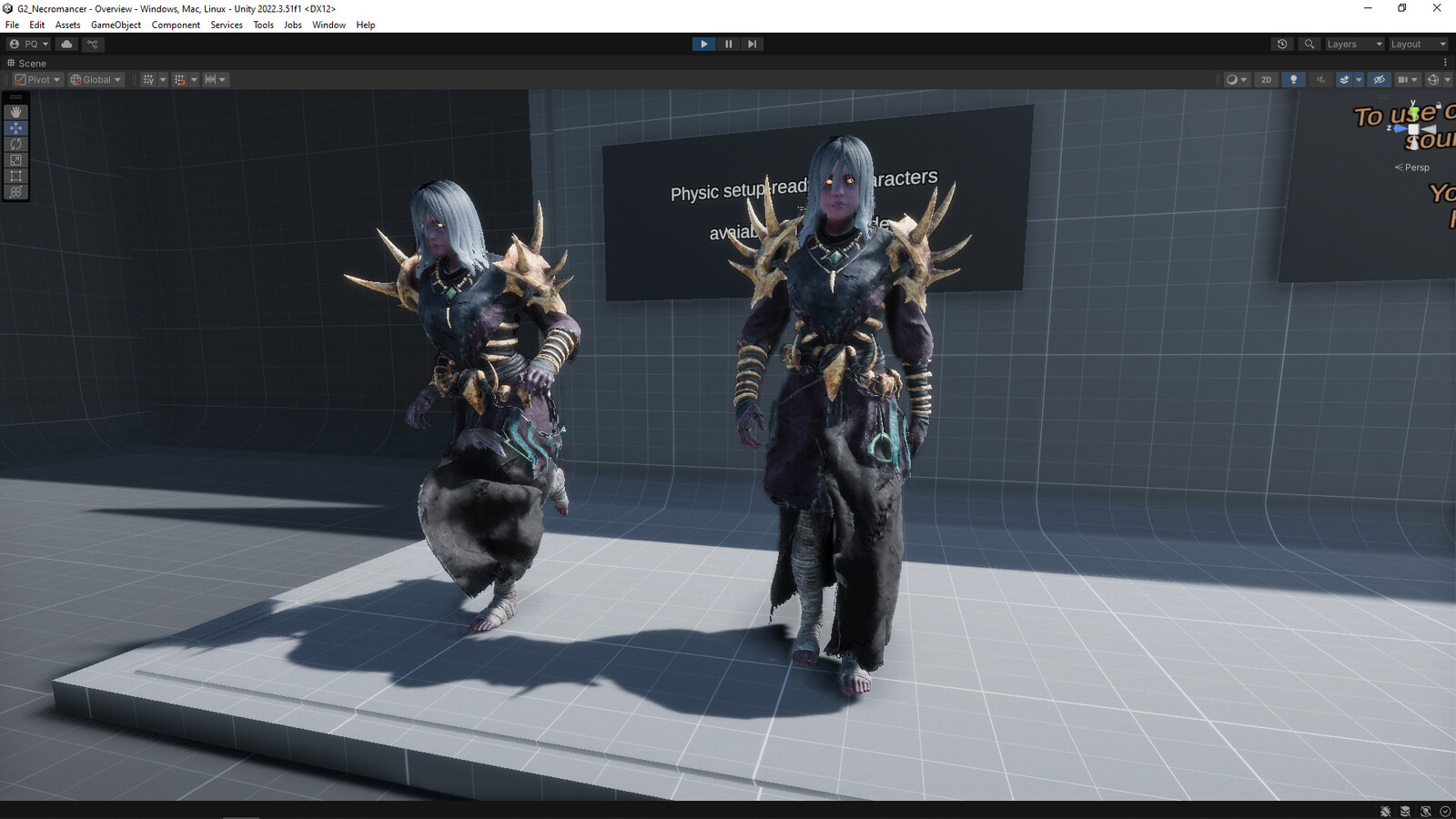Open the Tools menu
Image resolution: width=1456 pixels, height=819 pixels.
263,25
